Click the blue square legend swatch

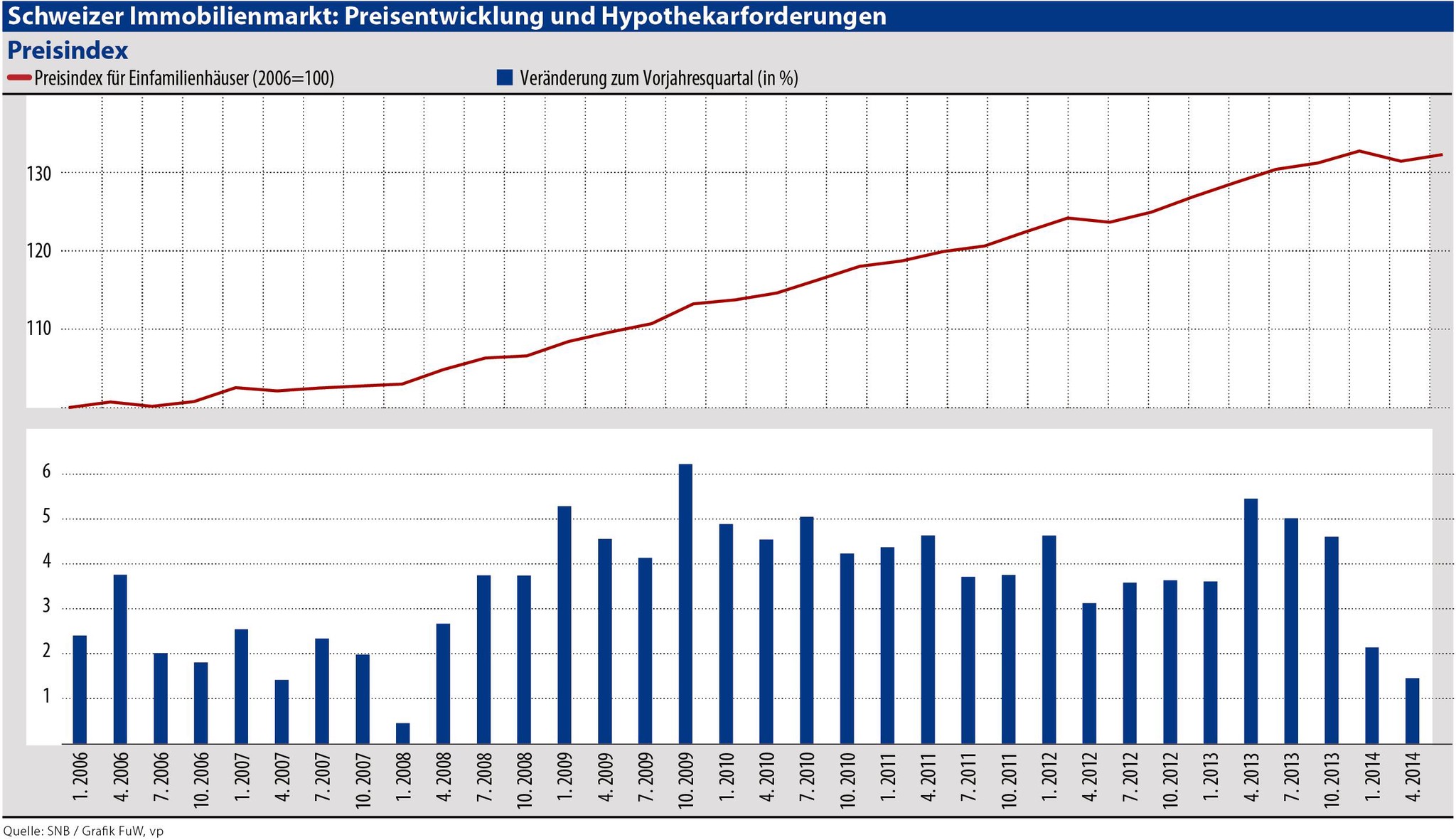pyautogui.click(x=505, y=78)
